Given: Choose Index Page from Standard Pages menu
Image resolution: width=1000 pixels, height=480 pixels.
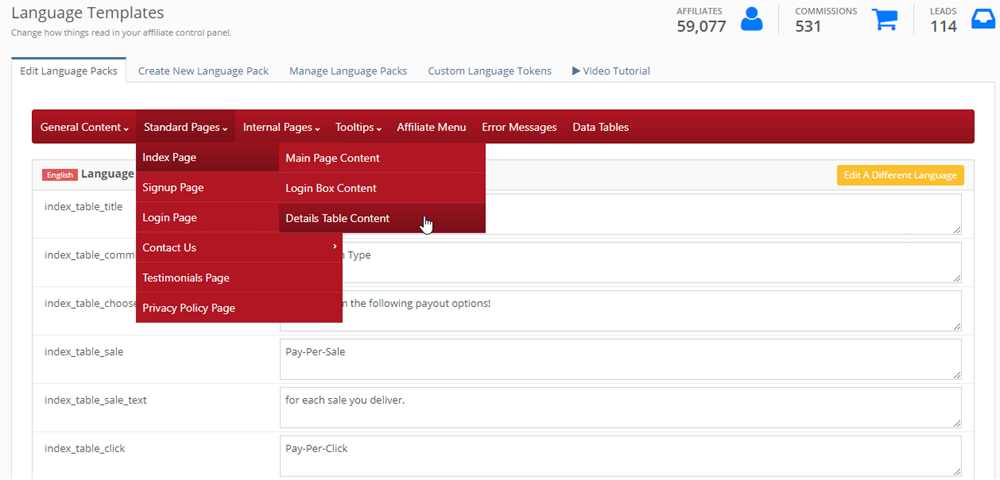Looking at the screenshot, I should pyautogui.click(x=207, y=157).
